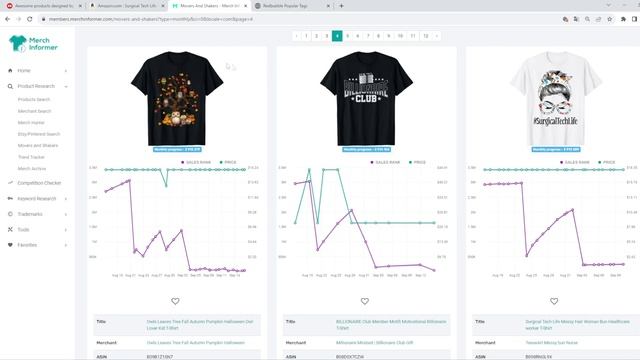Open Merch Hunter in sidebar

pyautogui.click(x=31, y=122)
